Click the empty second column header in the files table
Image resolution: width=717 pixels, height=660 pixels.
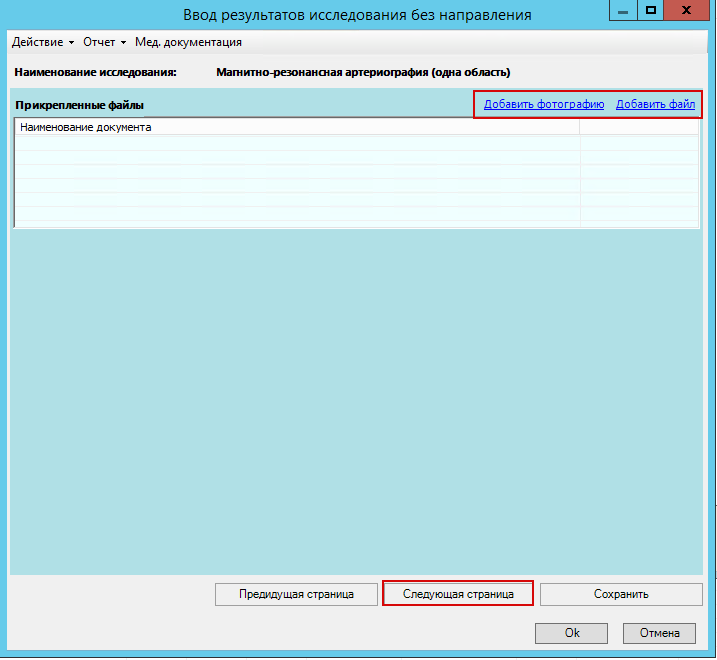coord(638,127)
